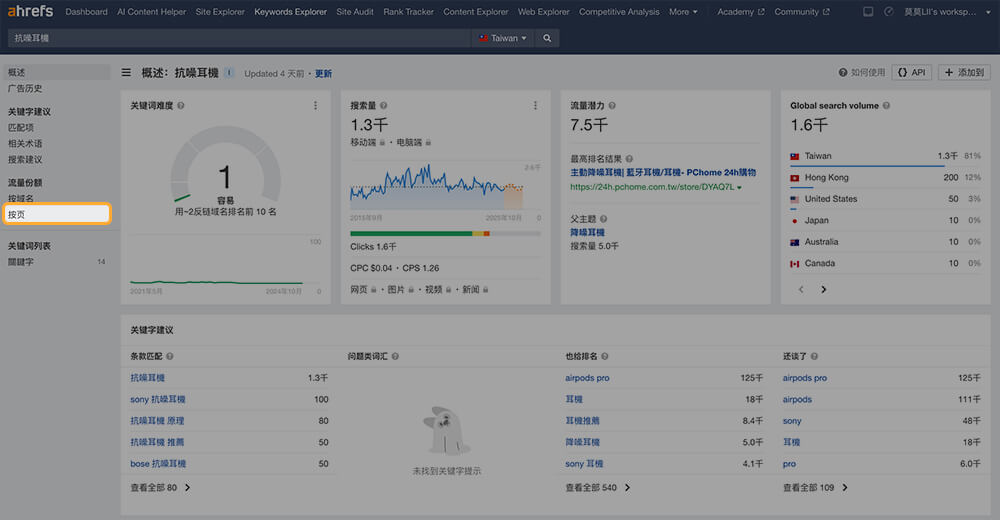Go to next page of country list
The image size is (1000, 520).
pos(823,290)
